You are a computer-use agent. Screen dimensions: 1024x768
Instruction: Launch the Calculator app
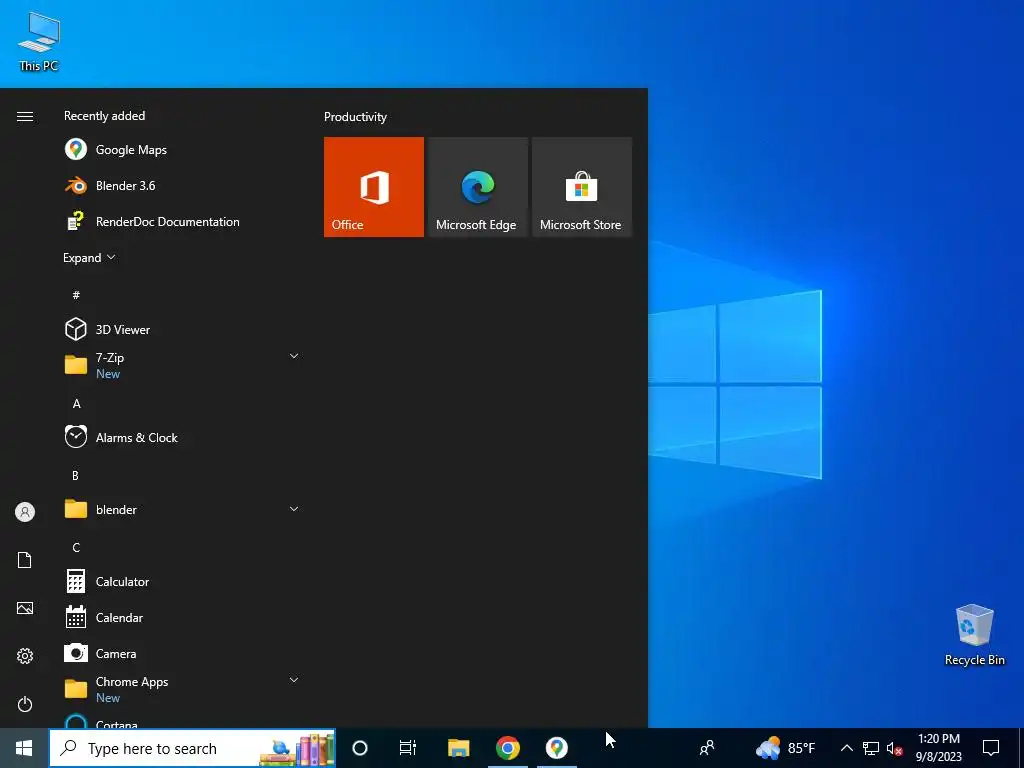point(181,581)
